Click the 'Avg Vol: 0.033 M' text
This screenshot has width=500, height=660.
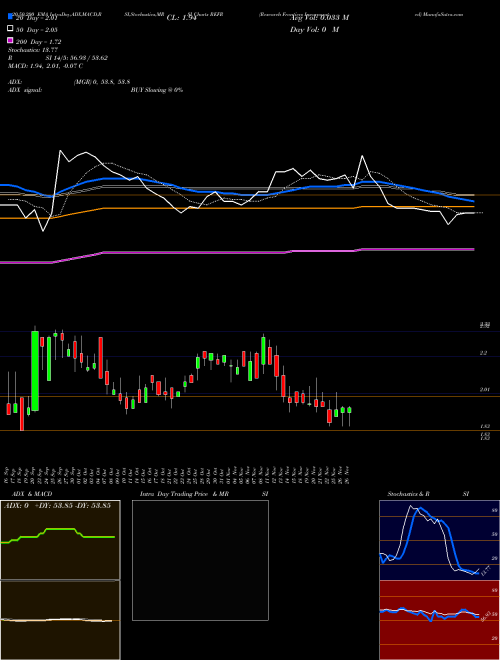point(319,18)
